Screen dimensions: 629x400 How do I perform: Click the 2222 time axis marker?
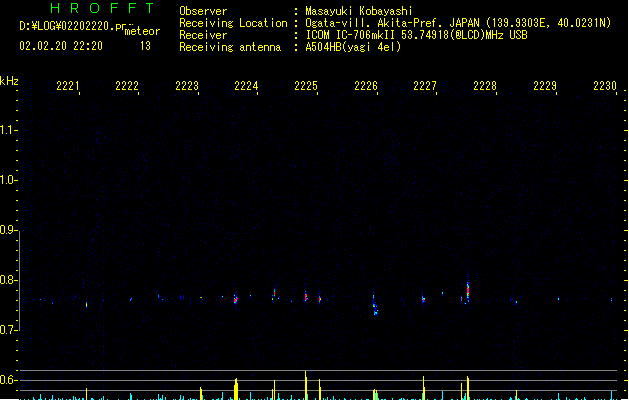click(x=127, y=86)
